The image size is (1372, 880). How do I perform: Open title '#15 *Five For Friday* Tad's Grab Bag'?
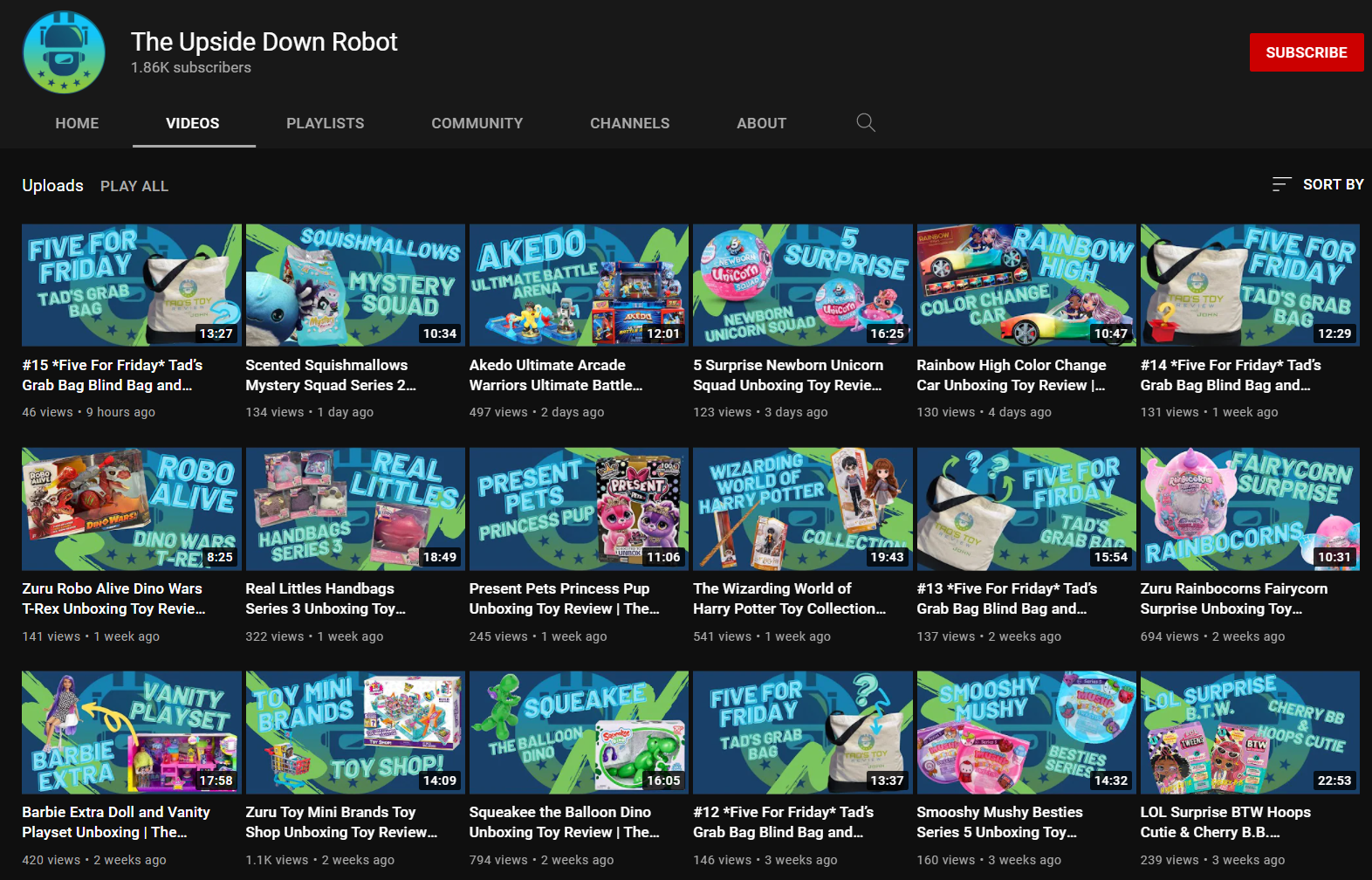coord(113,375)
